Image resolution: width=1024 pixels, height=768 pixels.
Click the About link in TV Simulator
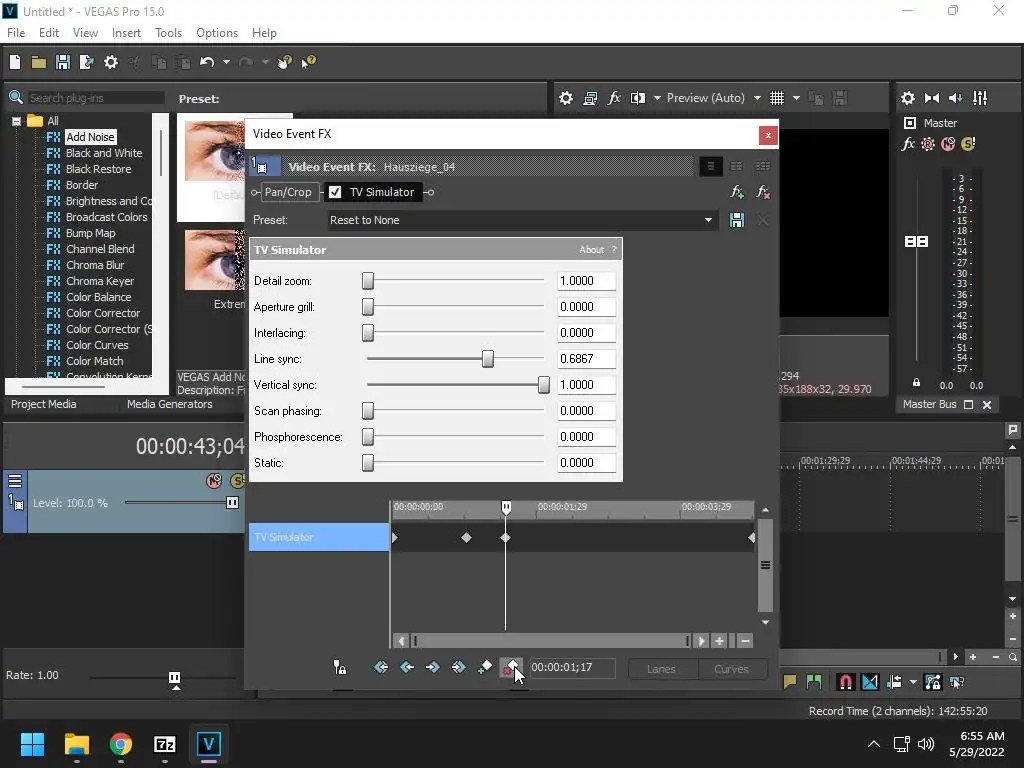tap(592, 249)
